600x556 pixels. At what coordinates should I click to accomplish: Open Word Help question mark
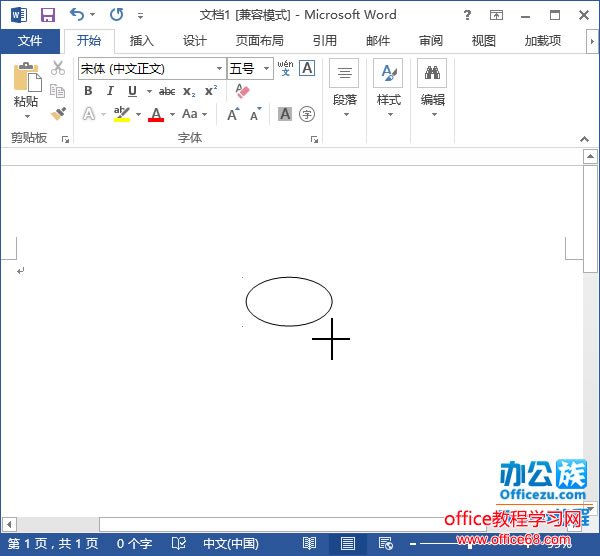click(467, 15)
